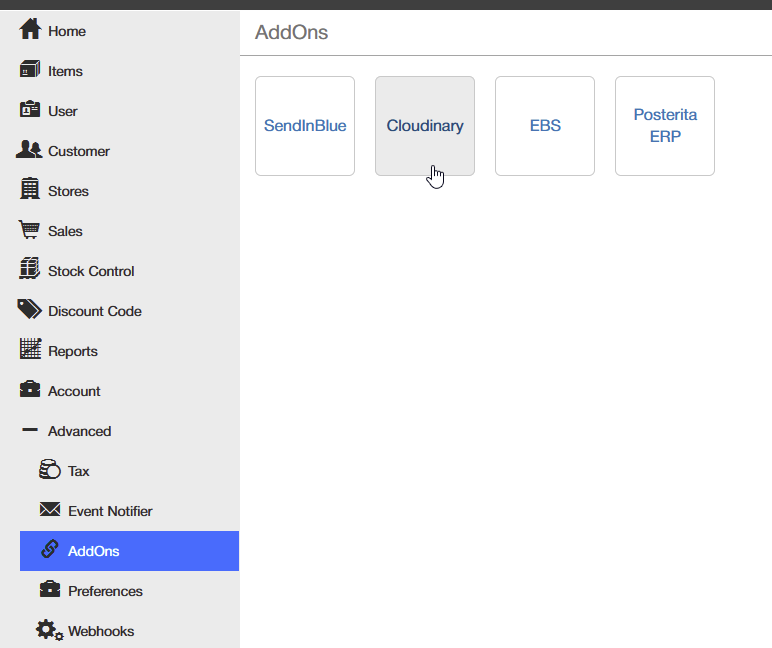Click the Discount Code tag icon
The width and height of the screenshot is (772, 648).
30,309
